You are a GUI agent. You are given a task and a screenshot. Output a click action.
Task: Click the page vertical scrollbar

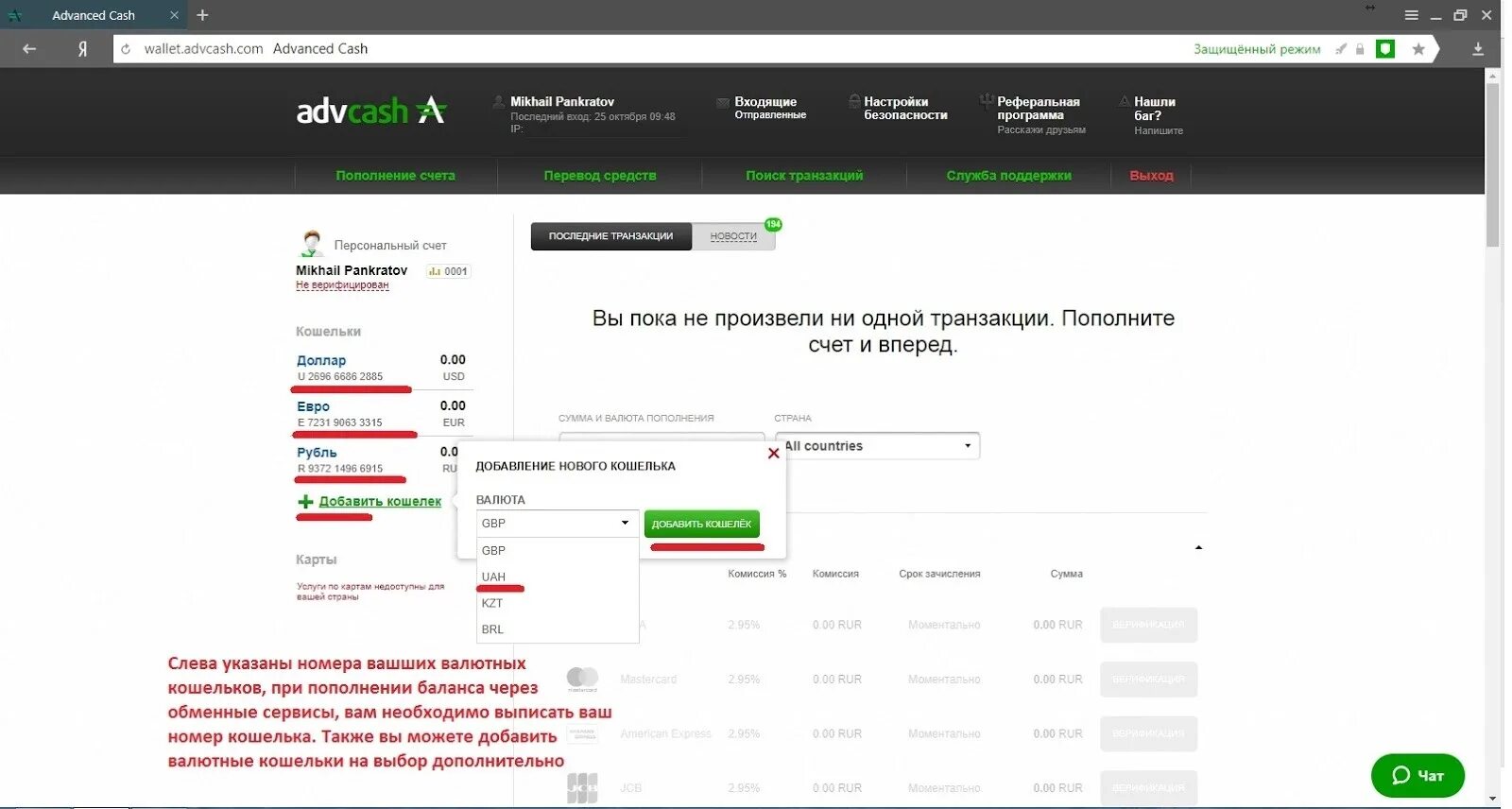(x=1493, y=165)
